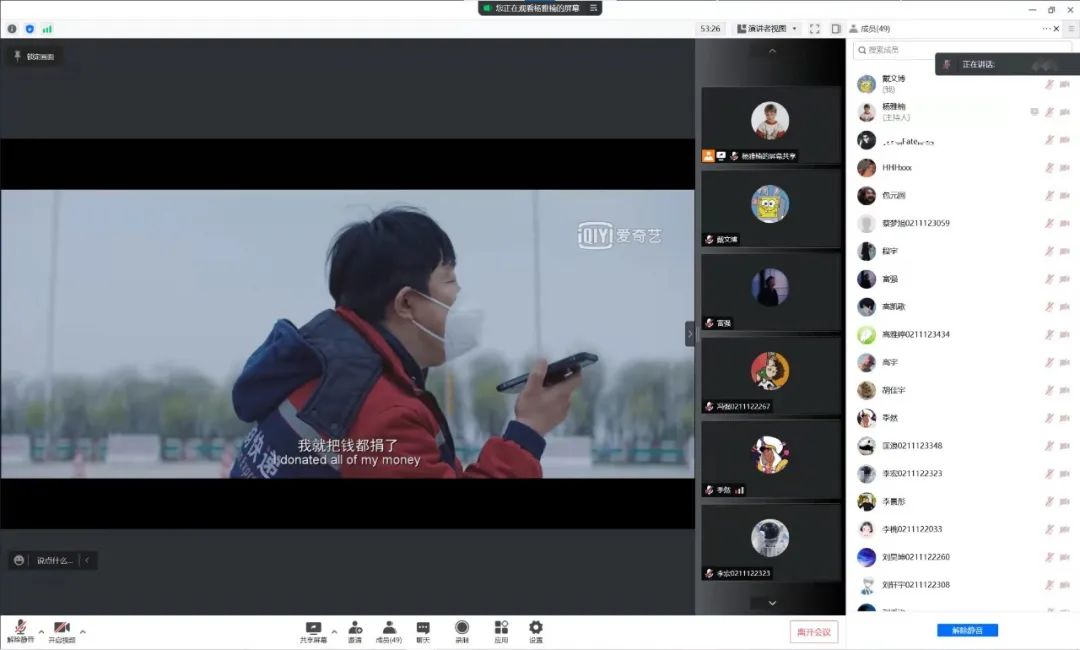The width and height of the screenshot is (1080, 650).
Task: Open the 聊天 chat panel
Action: point(423,631)
